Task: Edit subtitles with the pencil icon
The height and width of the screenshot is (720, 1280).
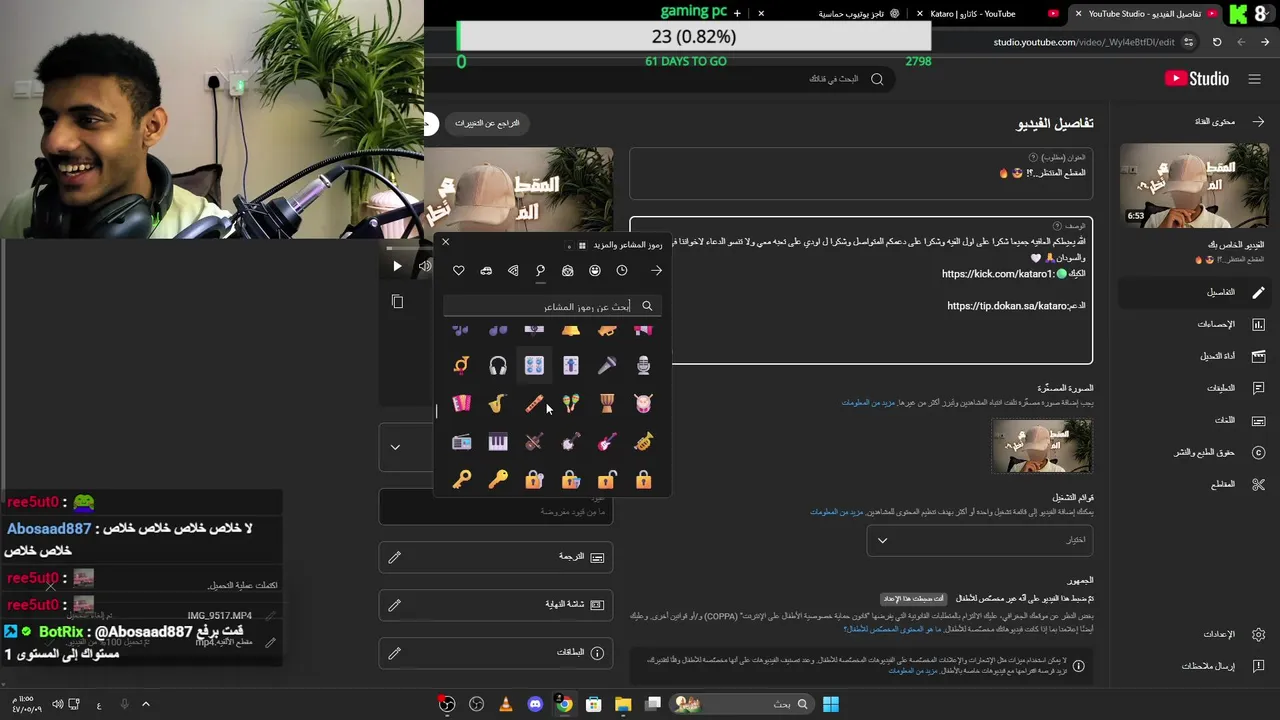Action: tap(394, 557)
